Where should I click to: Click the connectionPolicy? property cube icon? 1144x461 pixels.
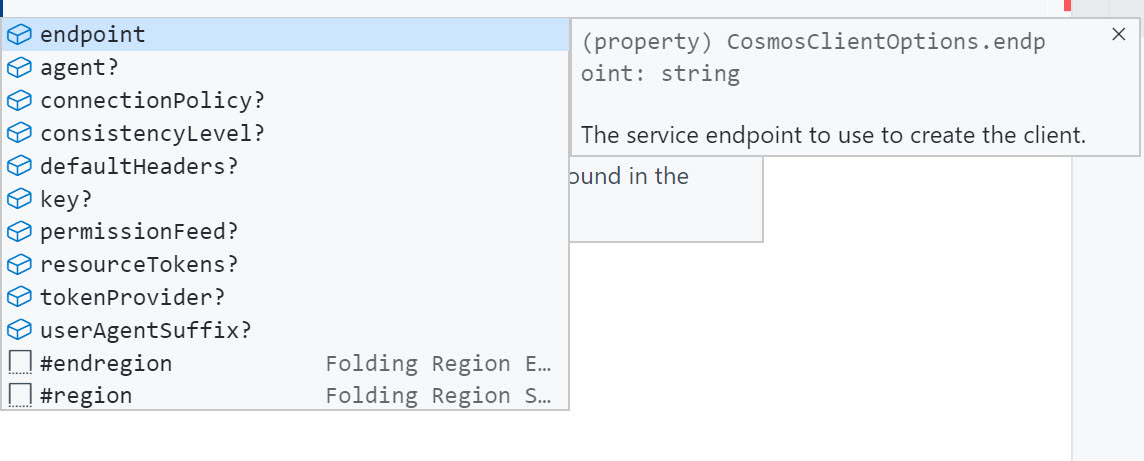click(x=19, y=101)
